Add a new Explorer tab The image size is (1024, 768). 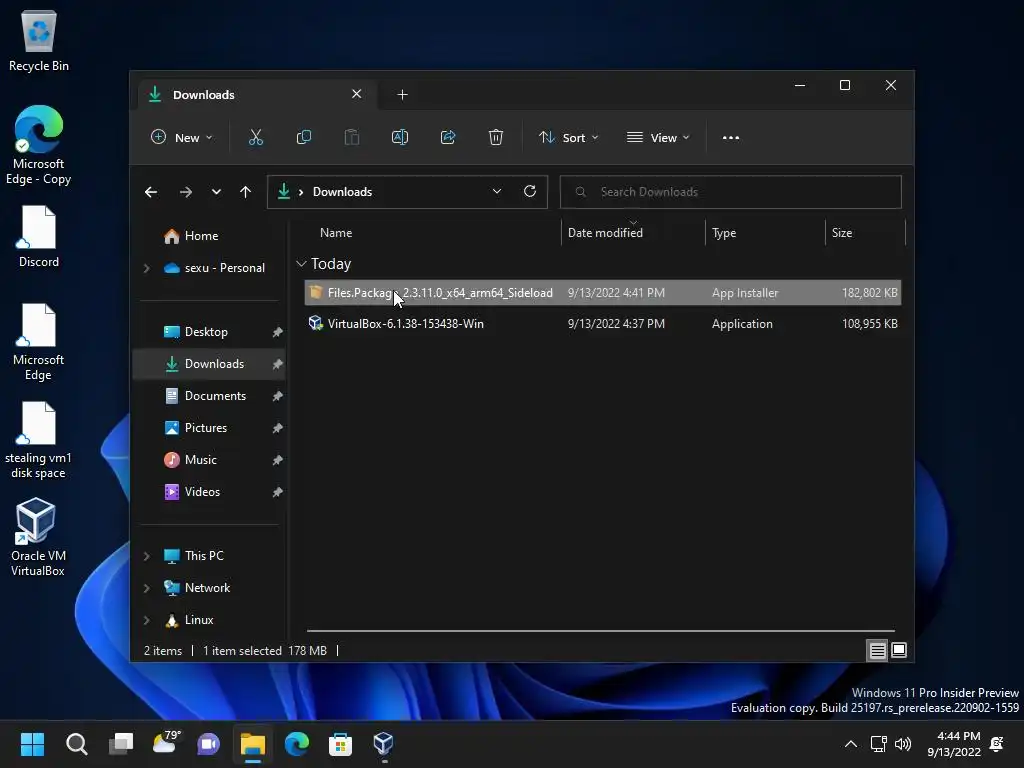[x=402, y=95]
